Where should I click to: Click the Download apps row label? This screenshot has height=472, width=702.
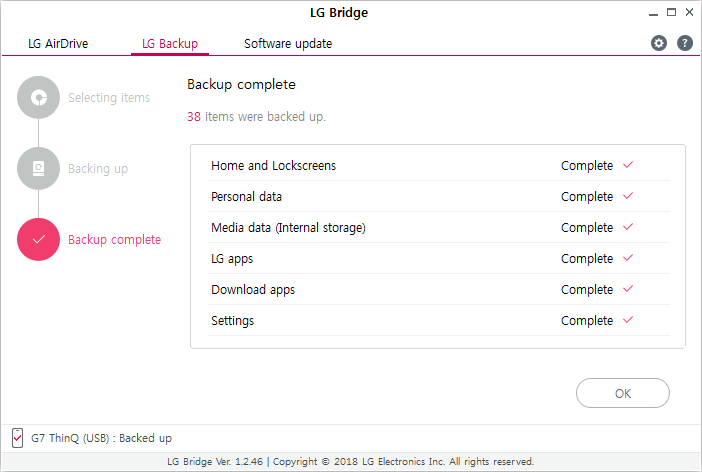tap(253, 290)
